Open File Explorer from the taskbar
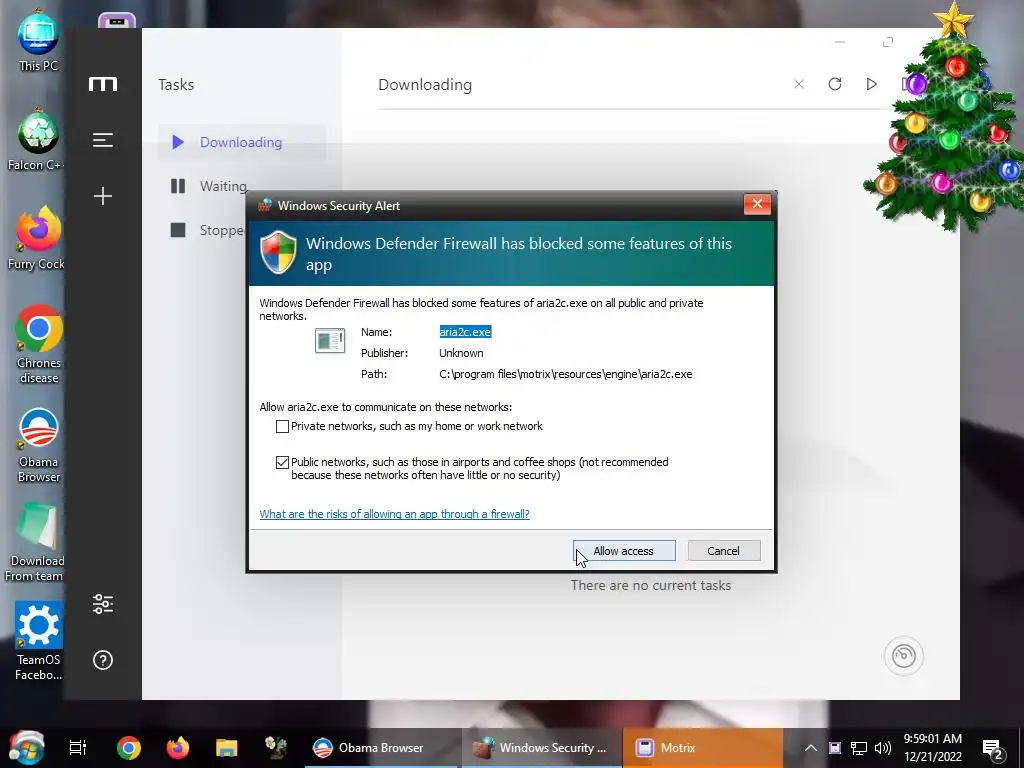This screenshot has height=768, width=1024. click(x=227, y=748)
